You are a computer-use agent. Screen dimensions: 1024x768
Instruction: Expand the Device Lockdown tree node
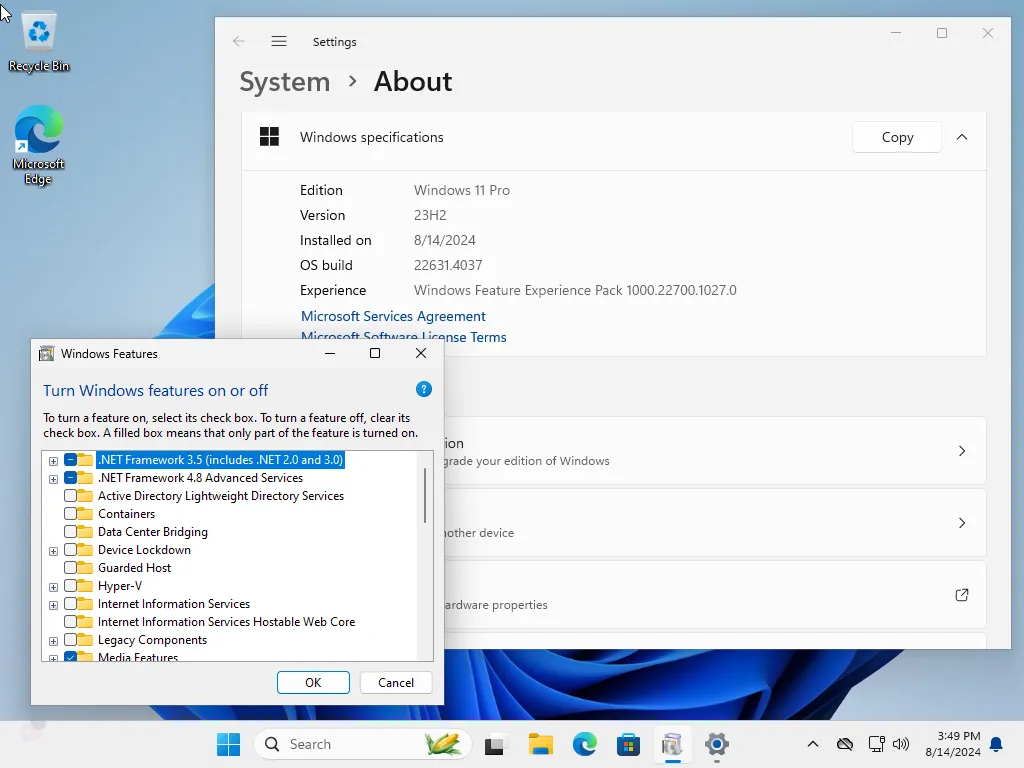(54, 551)
